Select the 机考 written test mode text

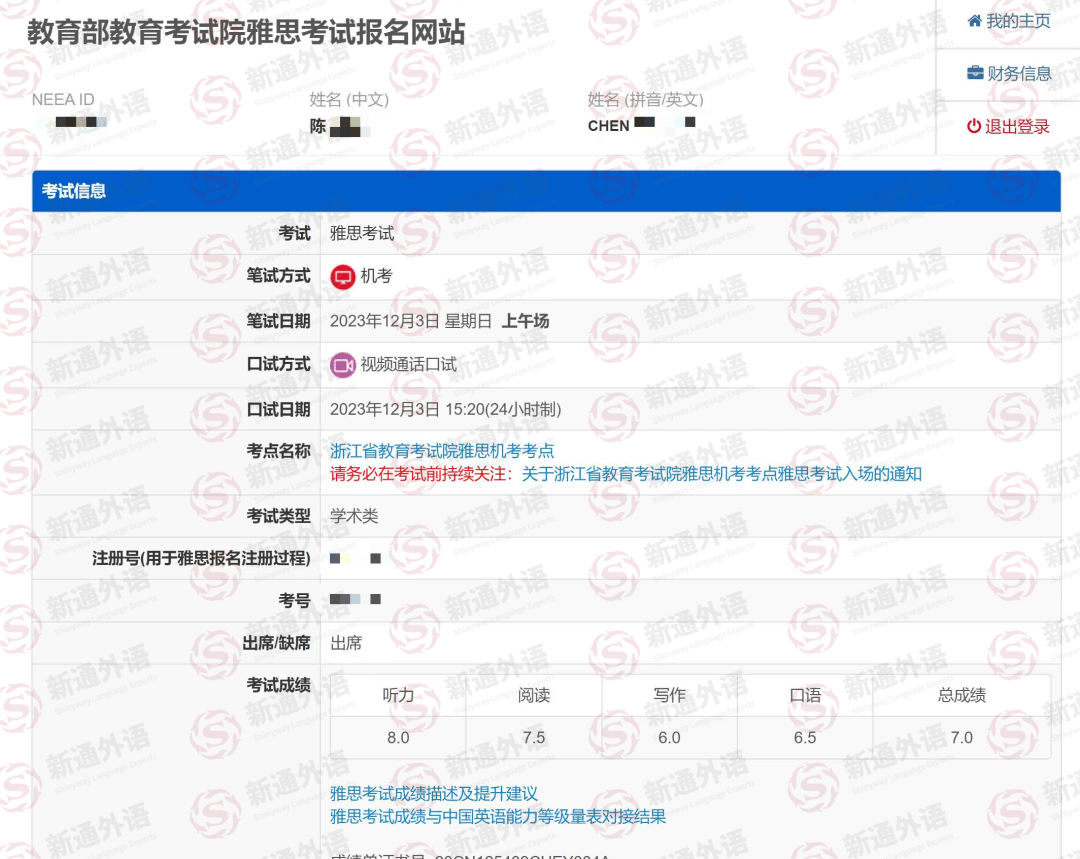(376, 276)
